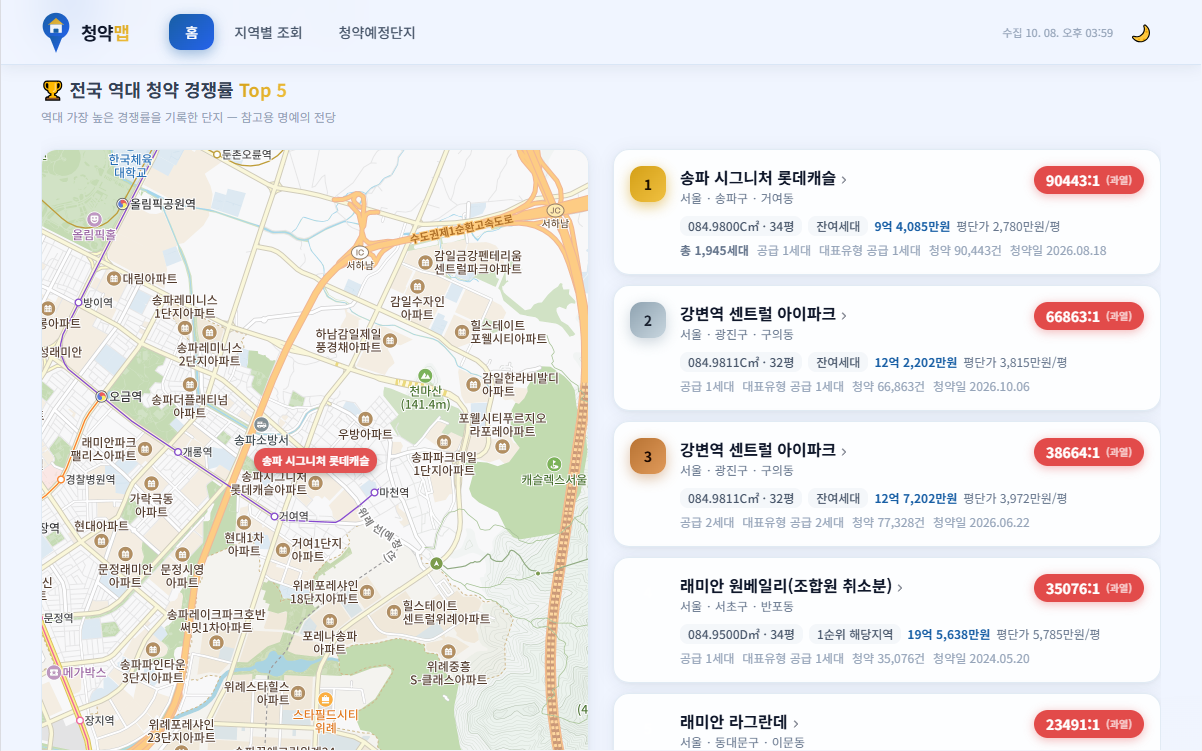Click the 90443:1 competition rate badge

(1089, 180)
